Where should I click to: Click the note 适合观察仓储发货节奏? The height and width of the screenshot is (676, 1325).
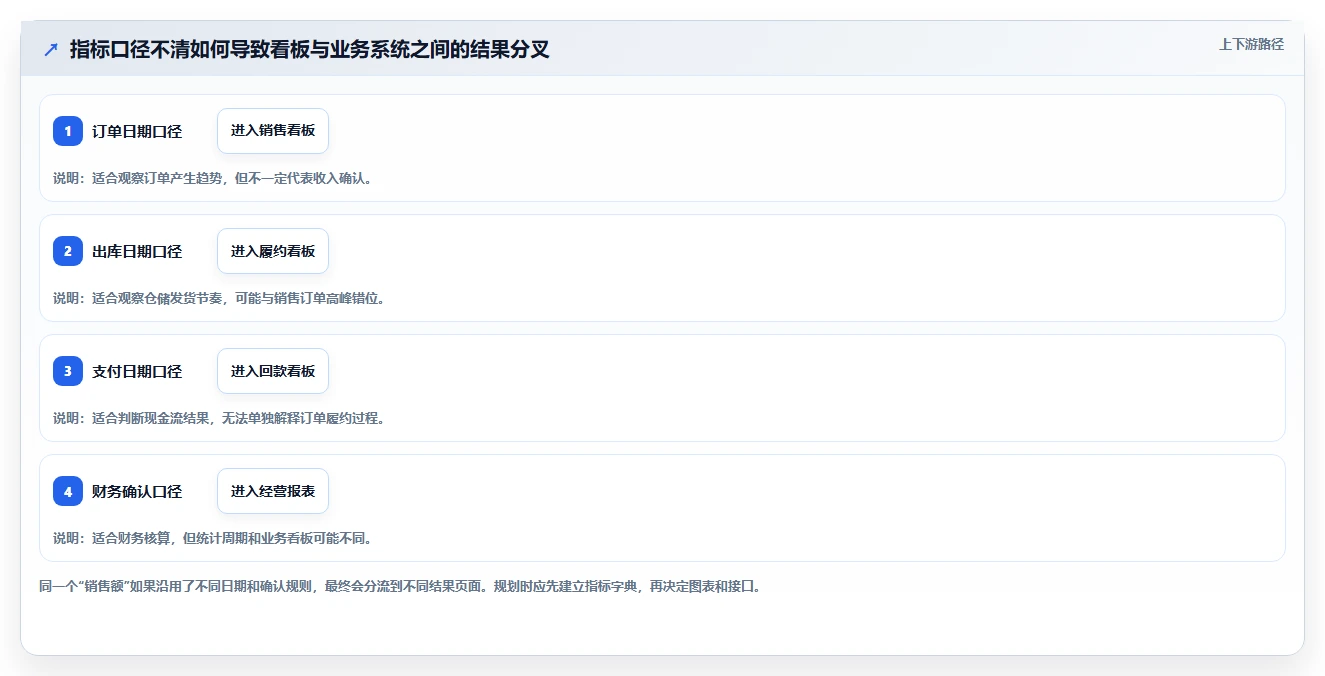[x=219, y=298]
